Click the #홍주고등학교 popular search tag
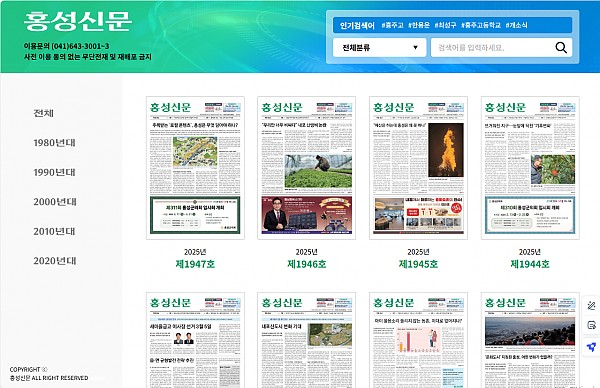The height and width of the screenshot is (388, 600). pyautogui.click(x=481, y=25)
